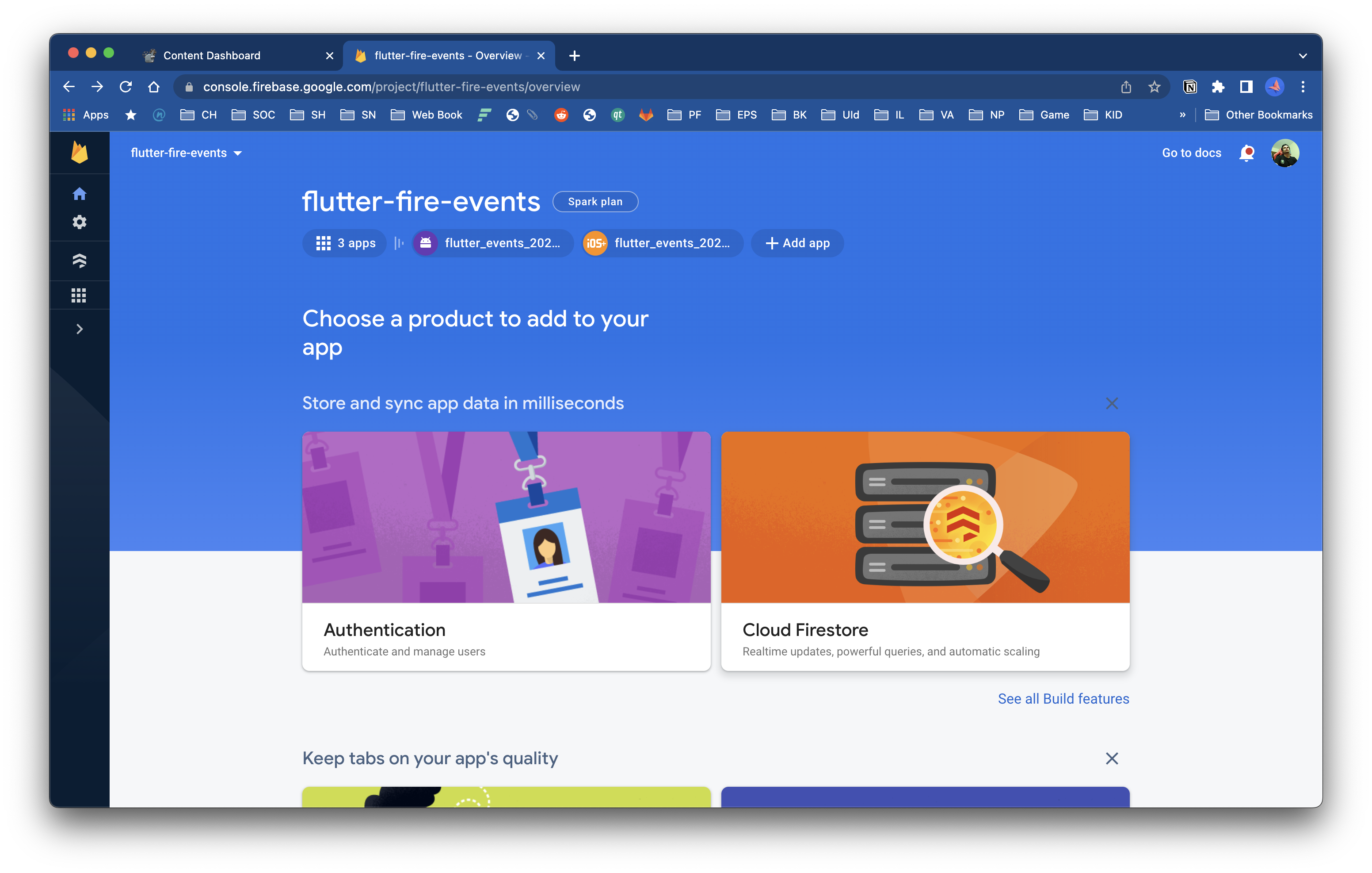Open the Apps bookmark shortcut
The image size is (1372, 873).
point(85,115)
